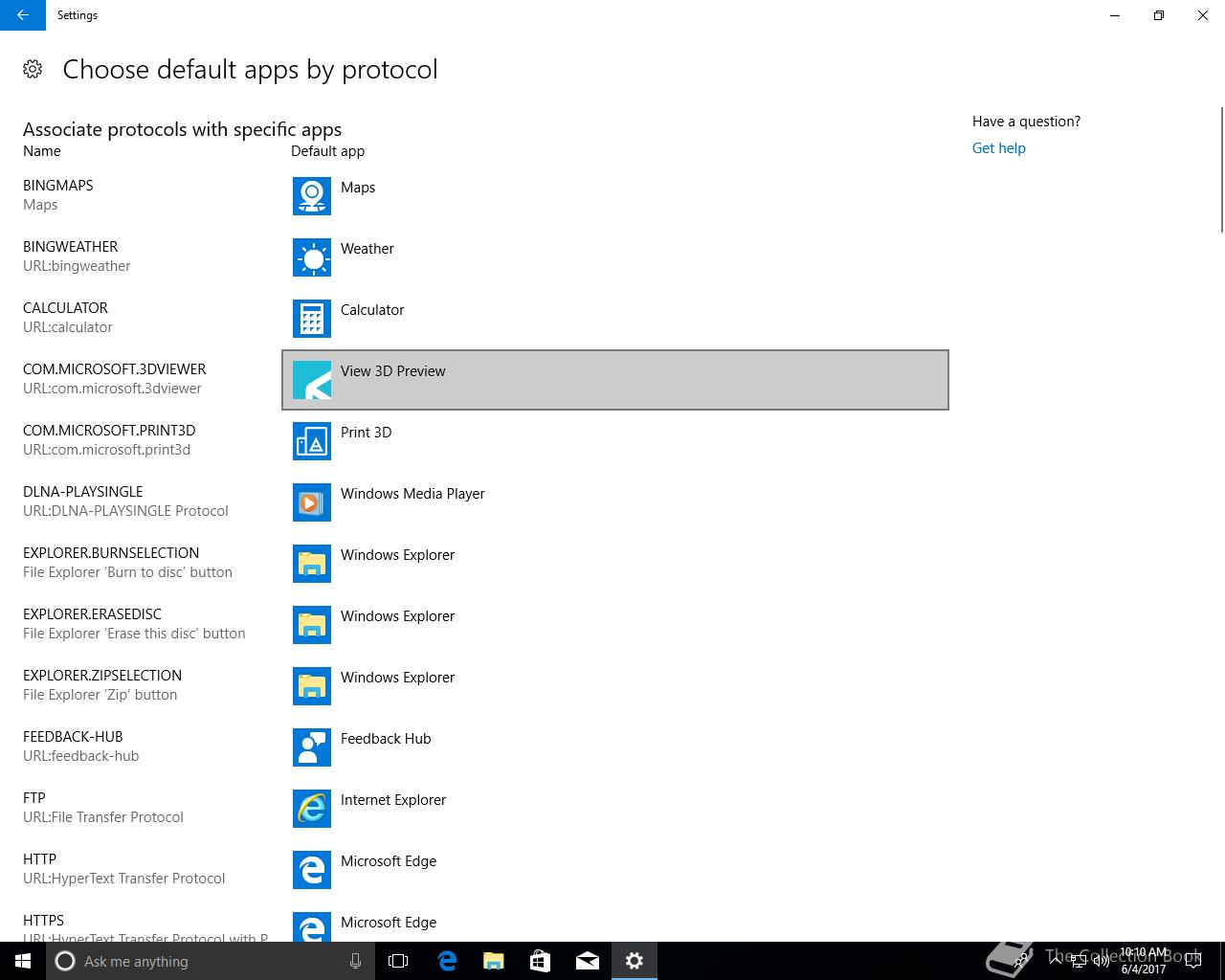Click Windows Explorer icon for EXPLORER.ERASEDISC
Viewport: 1225px width, 980px height.
pyautogui.click(x=312, y=625)
